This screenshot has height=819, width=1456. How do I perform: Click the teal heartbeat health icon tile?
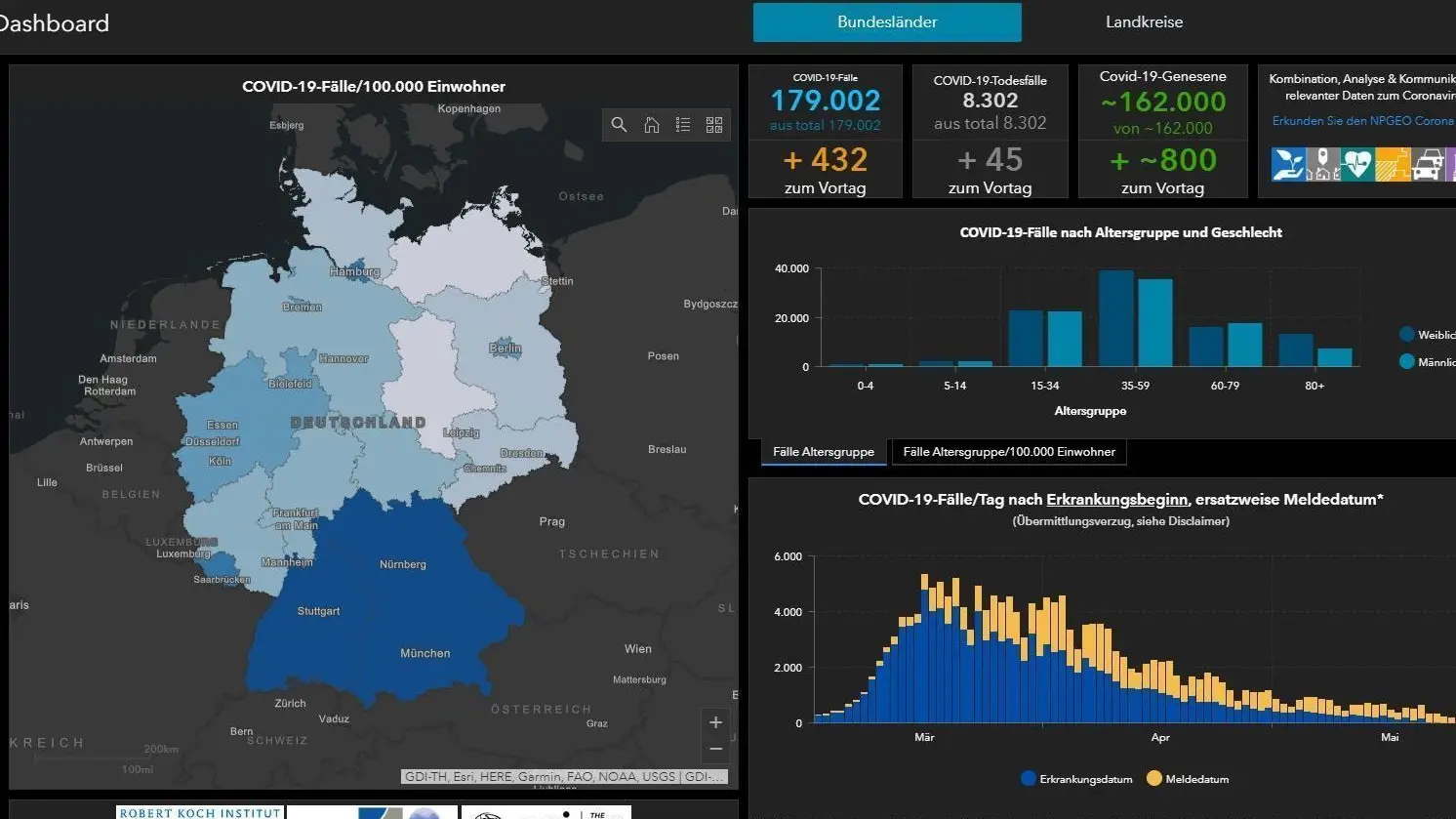coord(1356,164)
